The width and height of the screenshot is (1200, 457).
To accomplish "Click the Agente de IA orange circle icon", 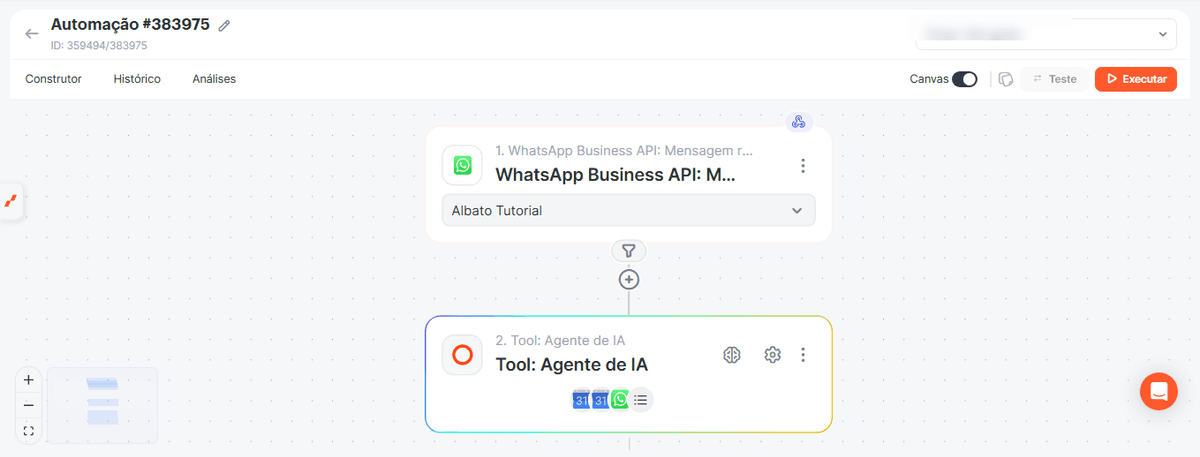I will tap(462, 355).
